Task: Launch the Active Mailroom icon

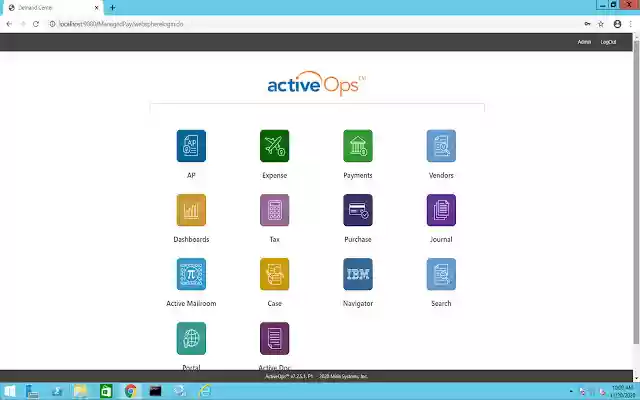Action: coord(191,274)
